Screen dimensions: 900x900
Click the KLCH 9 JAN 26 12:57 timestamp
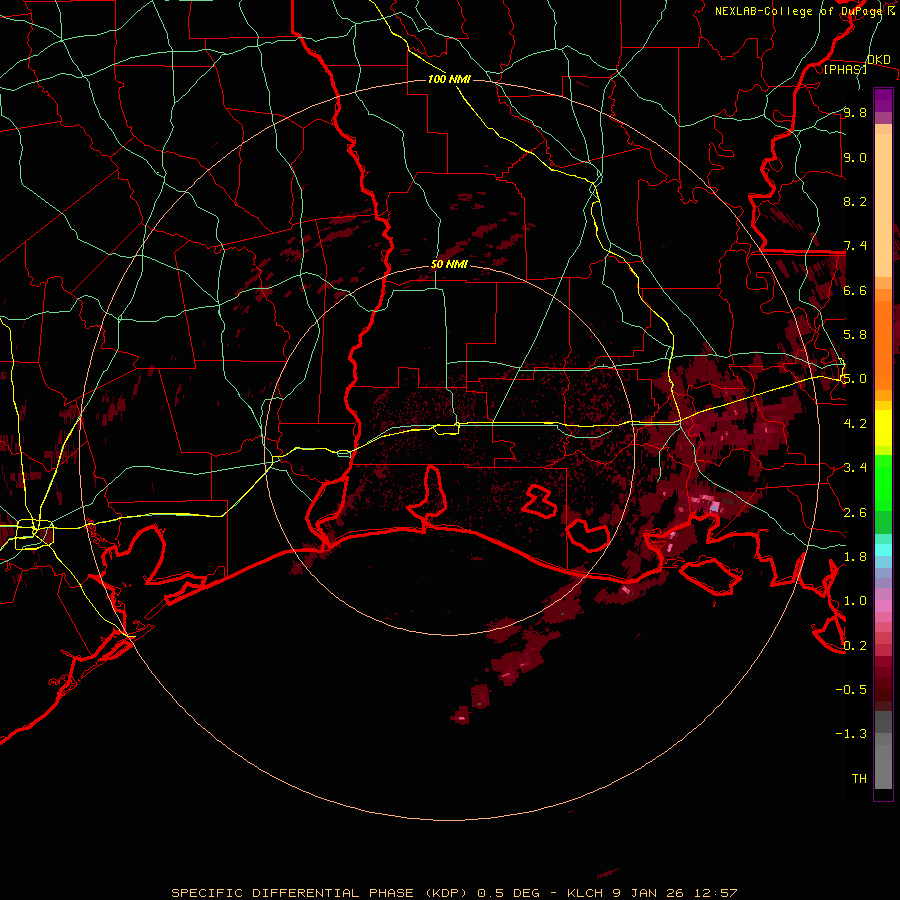[x=651, y=893]
